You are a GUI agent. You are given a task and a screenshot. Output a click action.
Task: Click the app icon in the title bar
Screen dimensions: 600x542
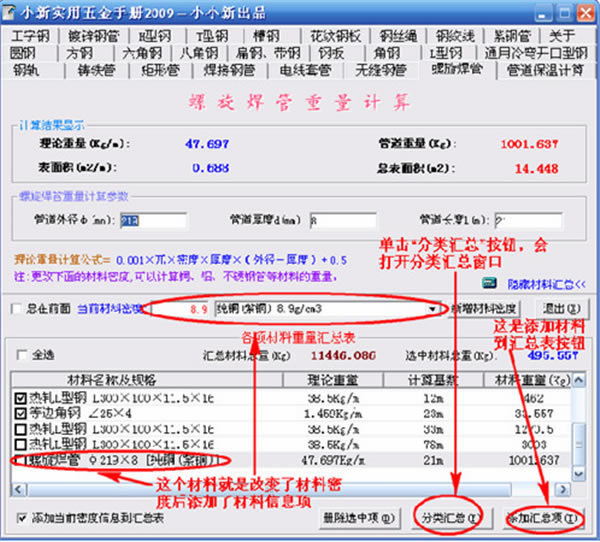point(8,12)
